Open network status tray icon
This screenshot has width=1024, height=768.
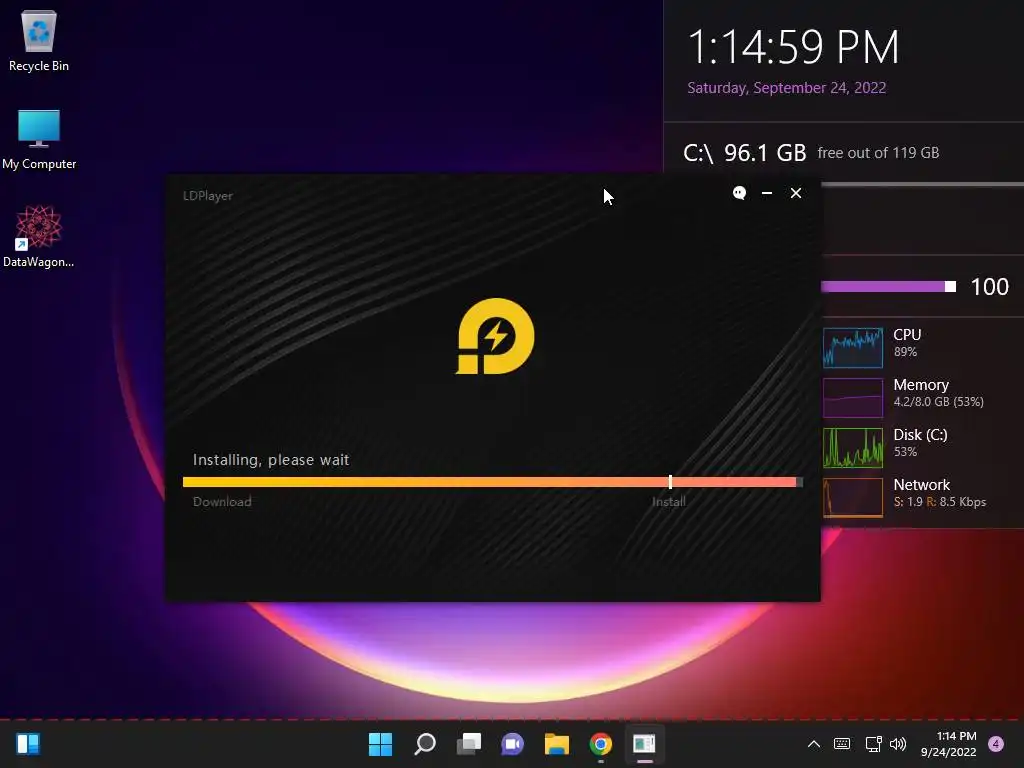(x=873, y=744)
